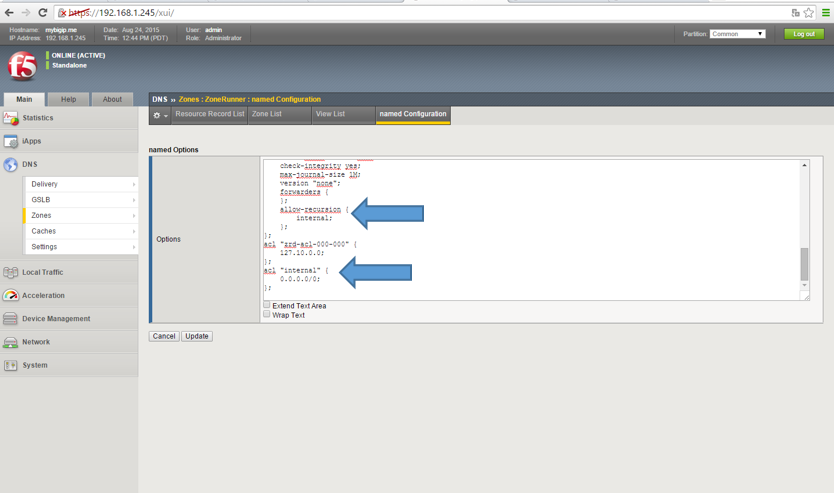Switch to the Help tab
This screenshot has height=494, width=834.
[x=68, y=99]
